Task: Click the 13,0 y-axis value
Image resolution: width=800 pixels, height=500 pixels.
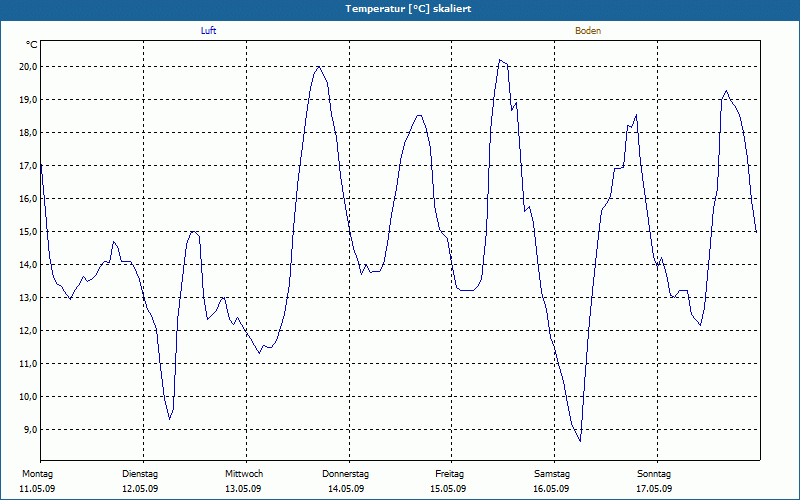Action: [28, 298]
